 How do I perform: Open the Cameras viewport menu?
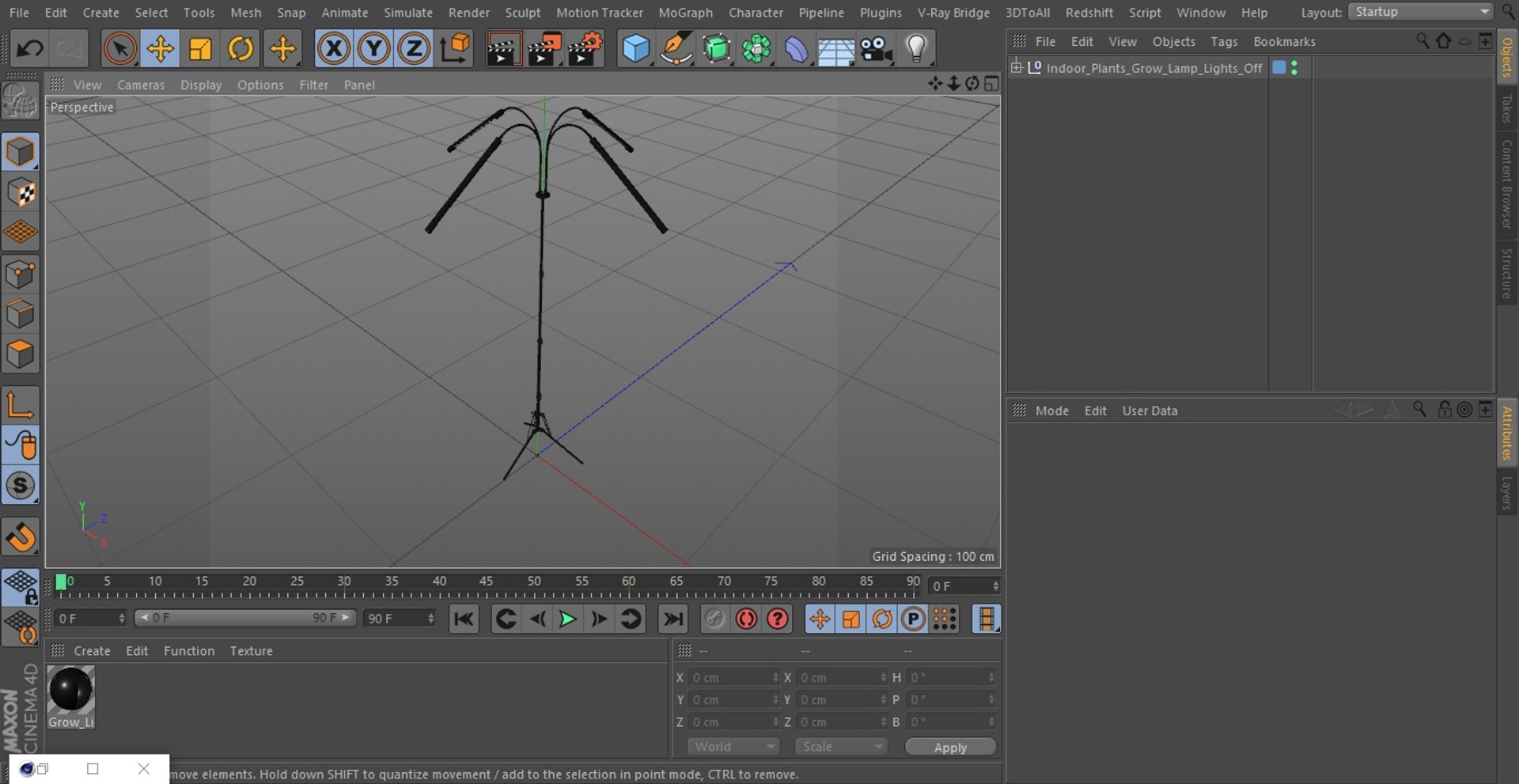click(141, 85)
